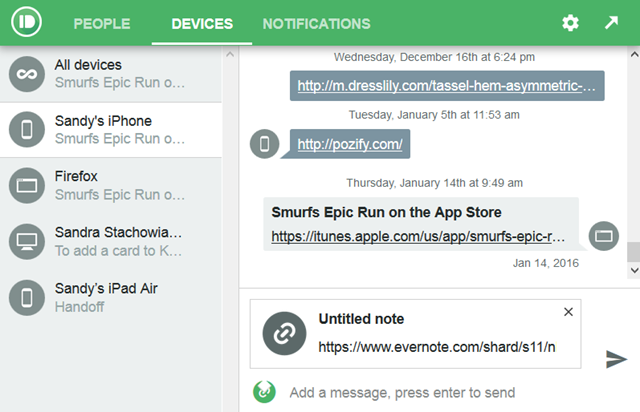Click device list scroll up arrow

coord(230,54)
